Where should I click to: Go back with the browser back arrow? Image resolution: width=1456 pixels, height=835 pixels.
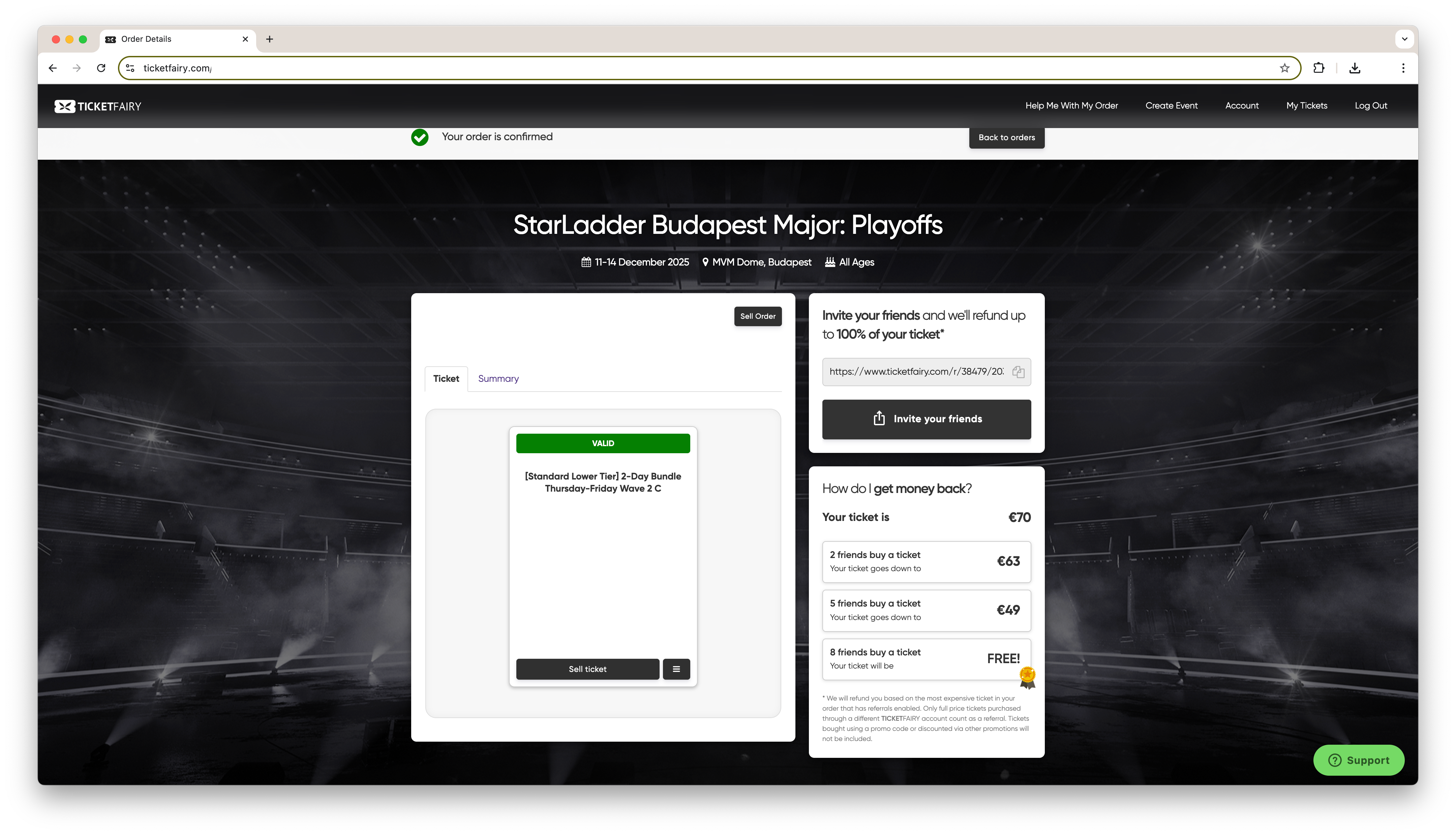(x=53, y=68)
